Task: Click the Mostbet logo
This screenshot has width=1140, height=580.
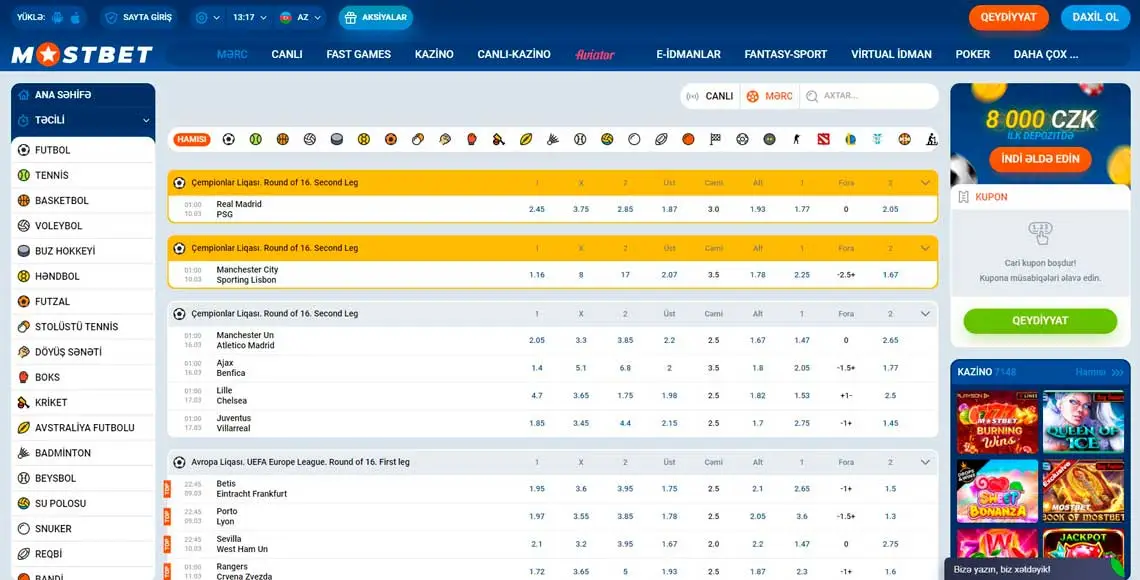Action: pyautogui.click(x=82, y=55)
